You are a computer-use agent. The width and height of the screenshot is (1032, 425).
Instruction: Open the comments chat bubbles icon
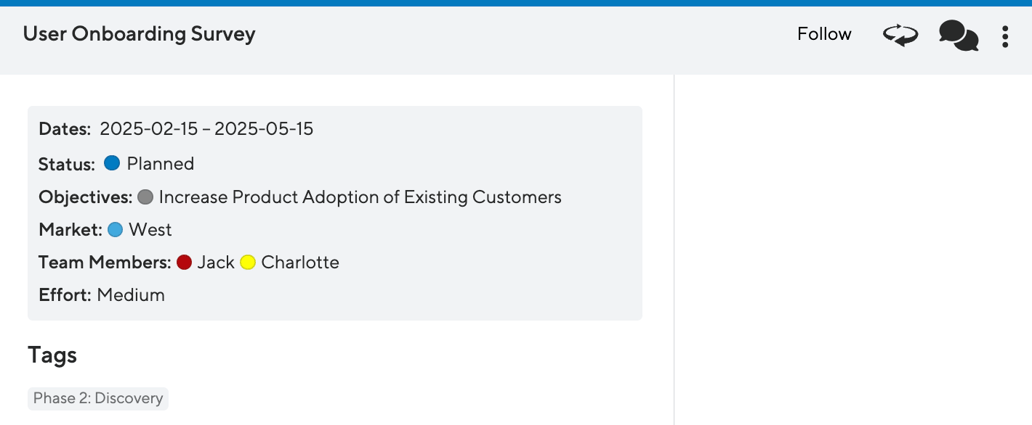pos(958,36)
